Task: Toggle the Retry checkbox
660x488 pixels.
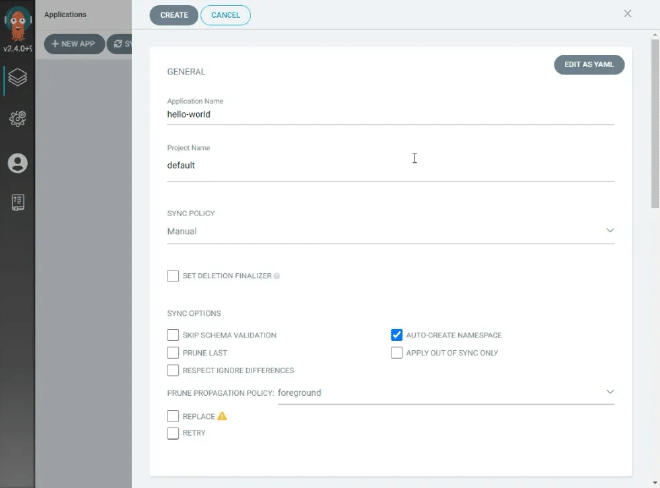Action: point(173,433)
